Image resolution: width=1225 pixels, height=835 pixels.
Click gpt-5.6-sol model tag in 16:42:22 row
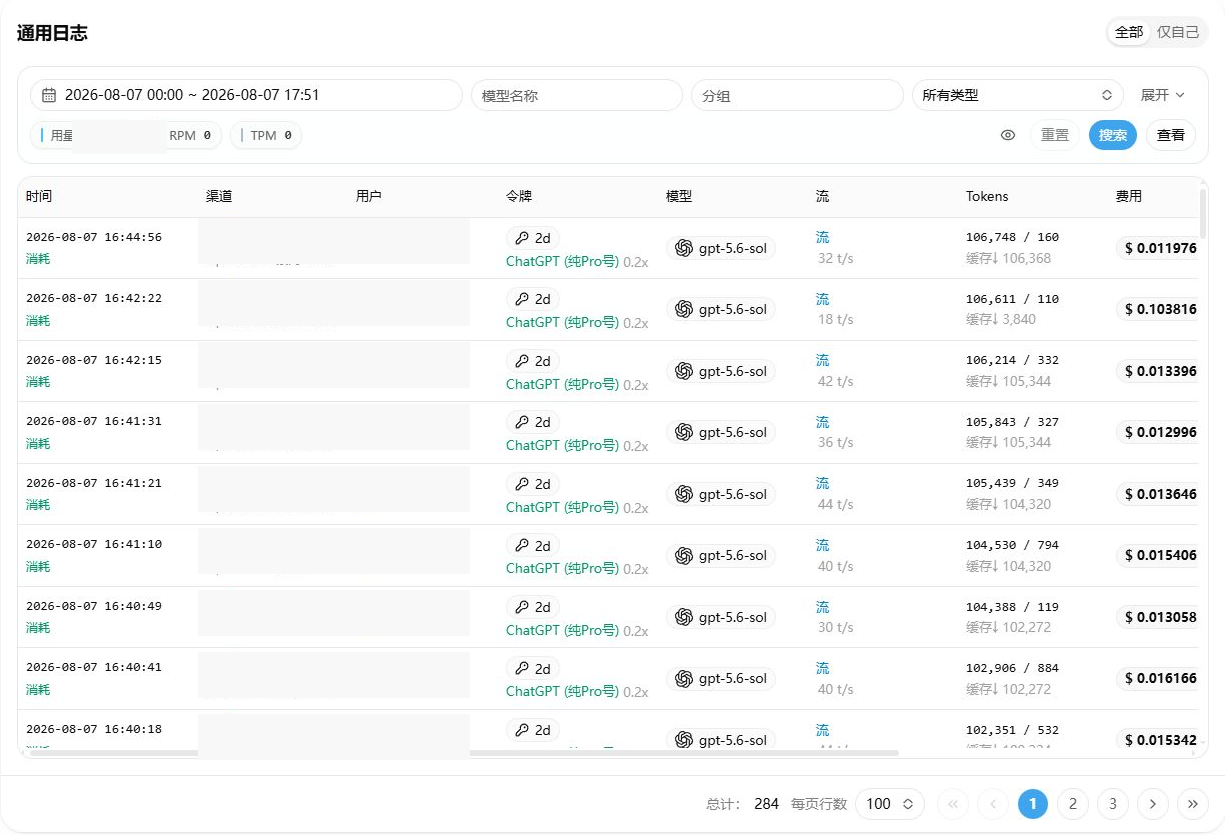point(721,309)
